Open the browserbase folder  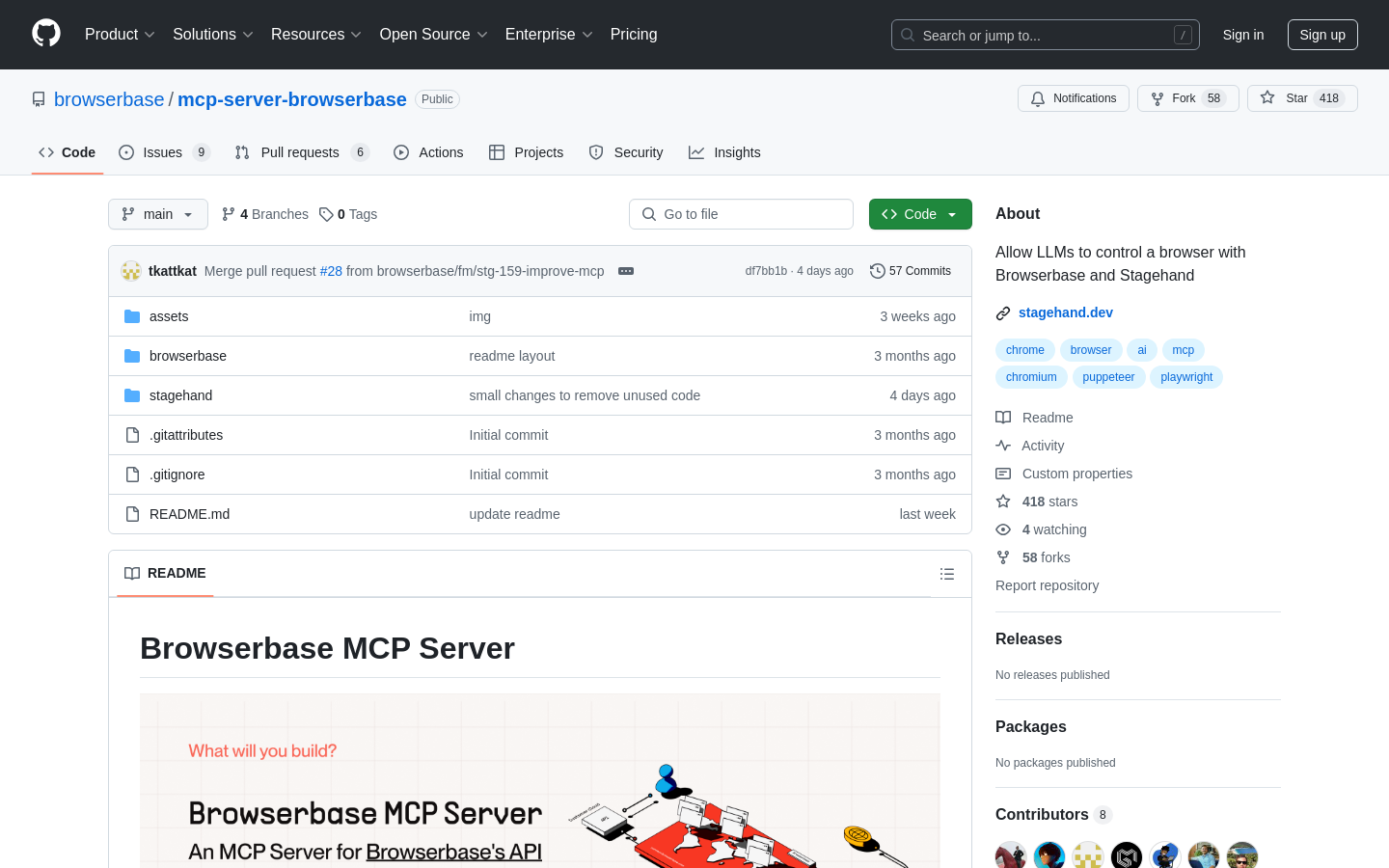coord(188,356)
